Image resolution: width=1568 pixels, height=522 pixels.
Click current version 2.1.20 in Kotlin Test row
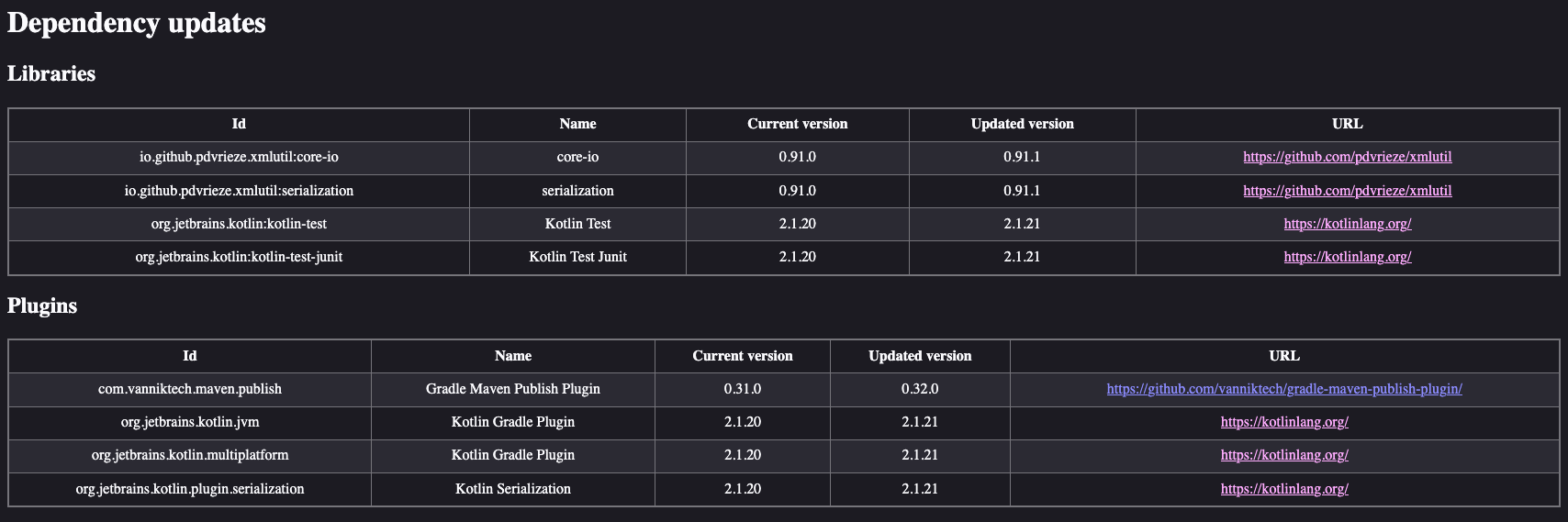click(797, 224)
